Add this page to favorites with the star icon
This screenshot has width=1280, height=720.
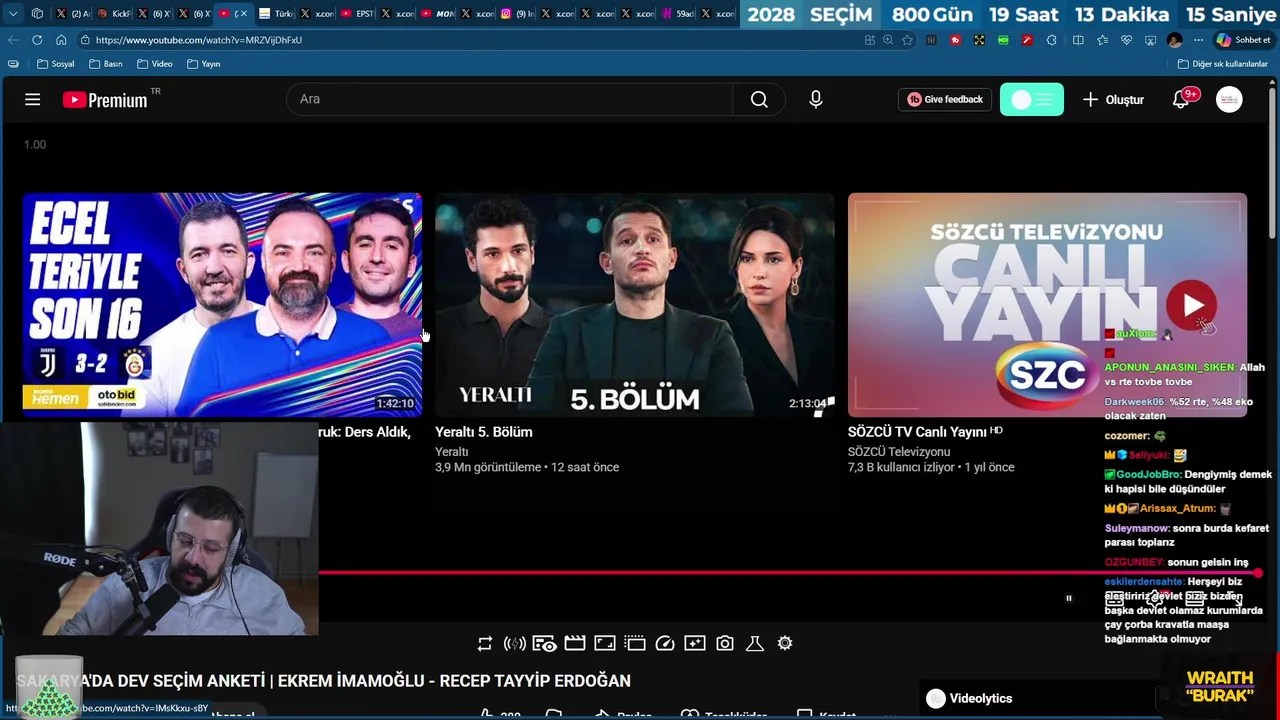click(x=907, y=40)
